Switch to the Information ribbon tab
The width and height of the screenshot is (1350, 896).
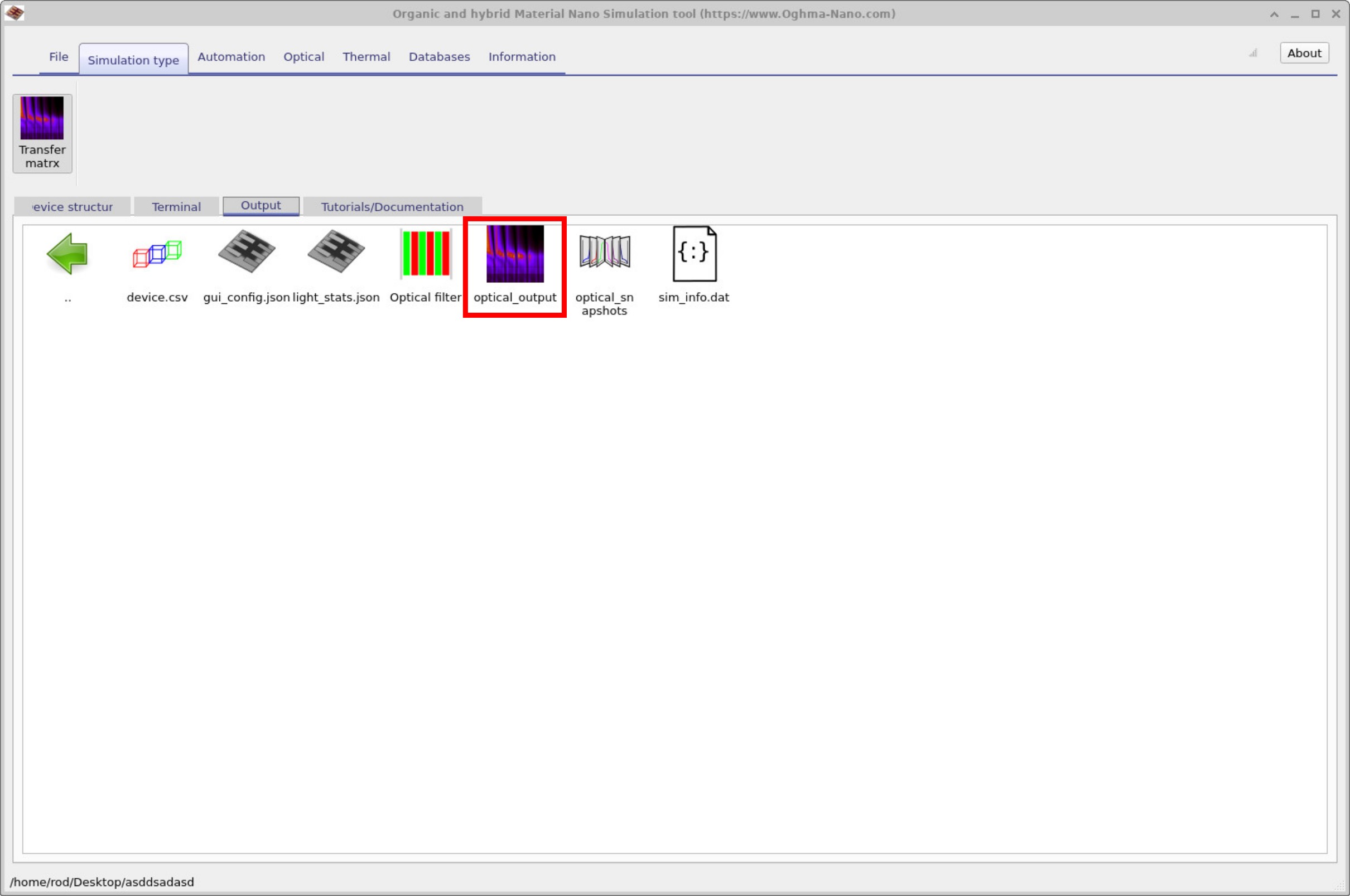(521, 56)
